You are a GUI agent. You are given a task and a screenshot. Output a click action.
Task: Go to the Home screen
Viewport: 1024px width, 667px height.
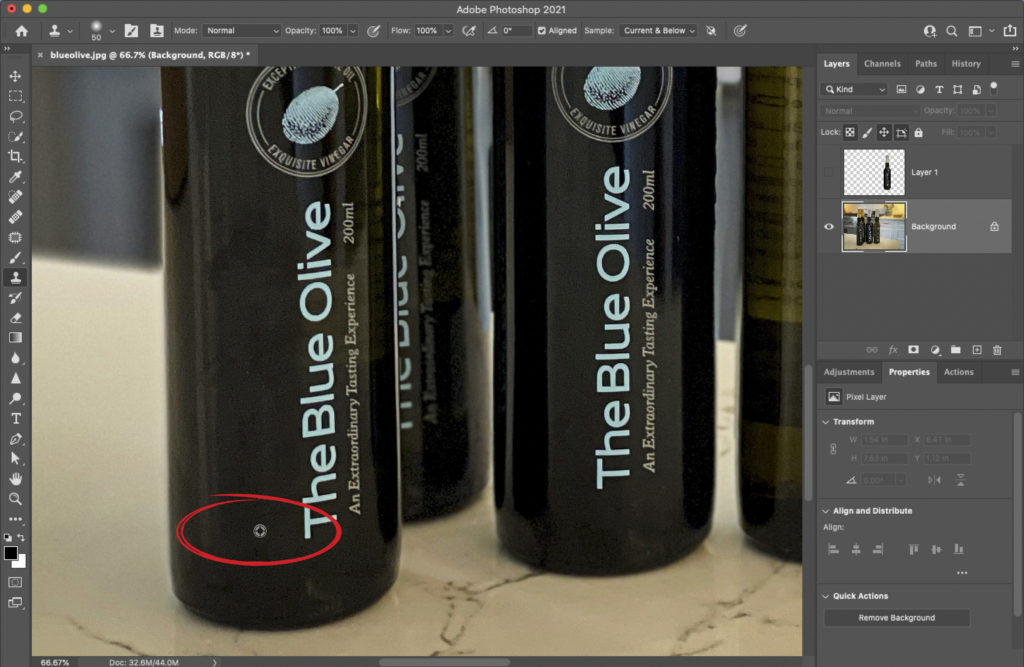(22, 31)
